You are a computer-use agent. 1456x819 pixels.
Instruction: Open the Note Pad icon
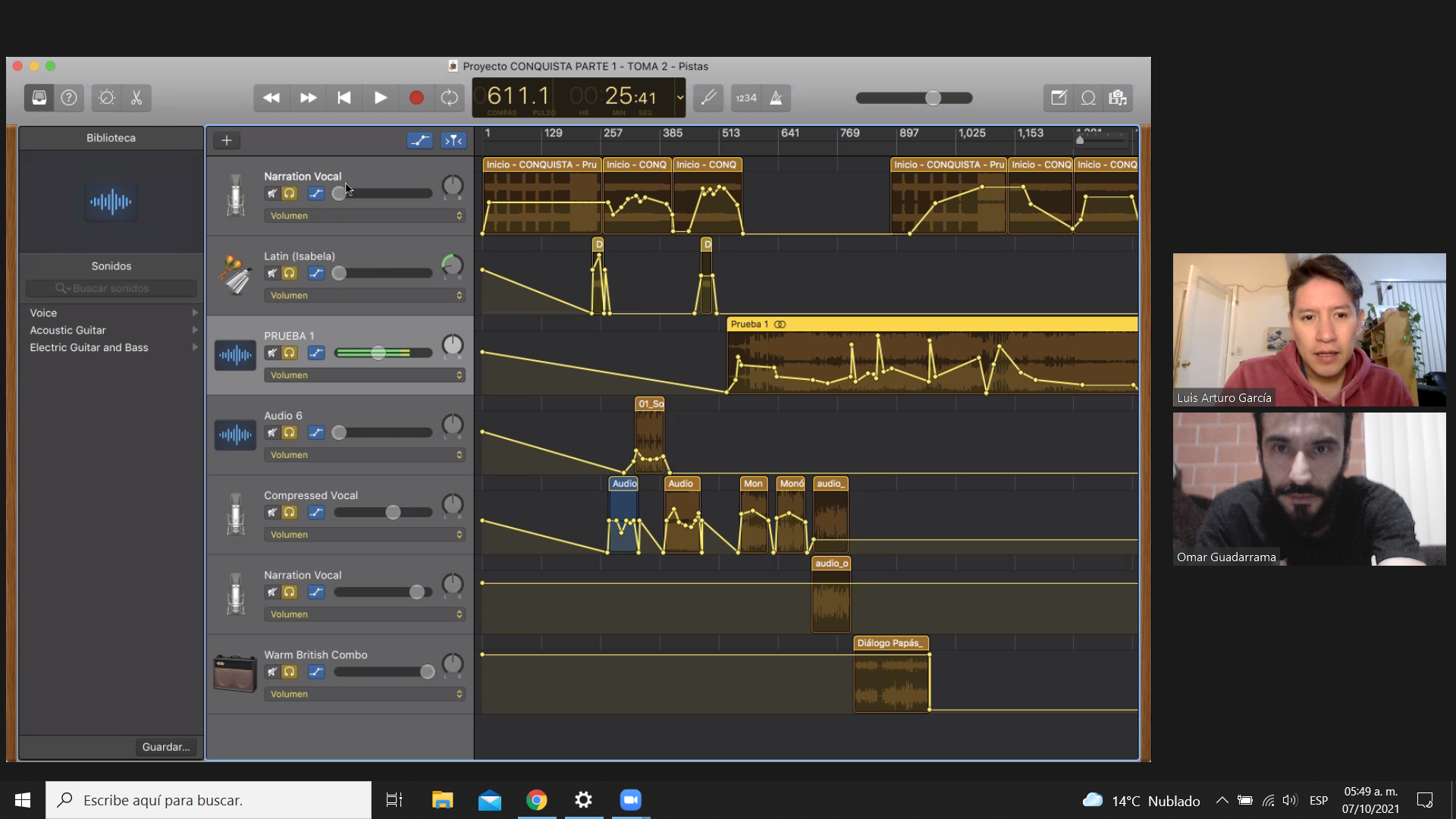click(x=1059, y=98)
